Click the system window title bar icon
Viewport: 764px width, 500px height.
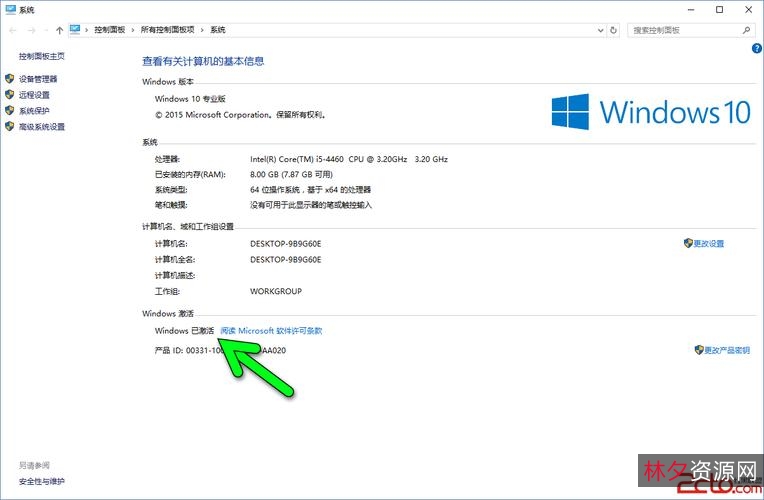tap(11, 9)
